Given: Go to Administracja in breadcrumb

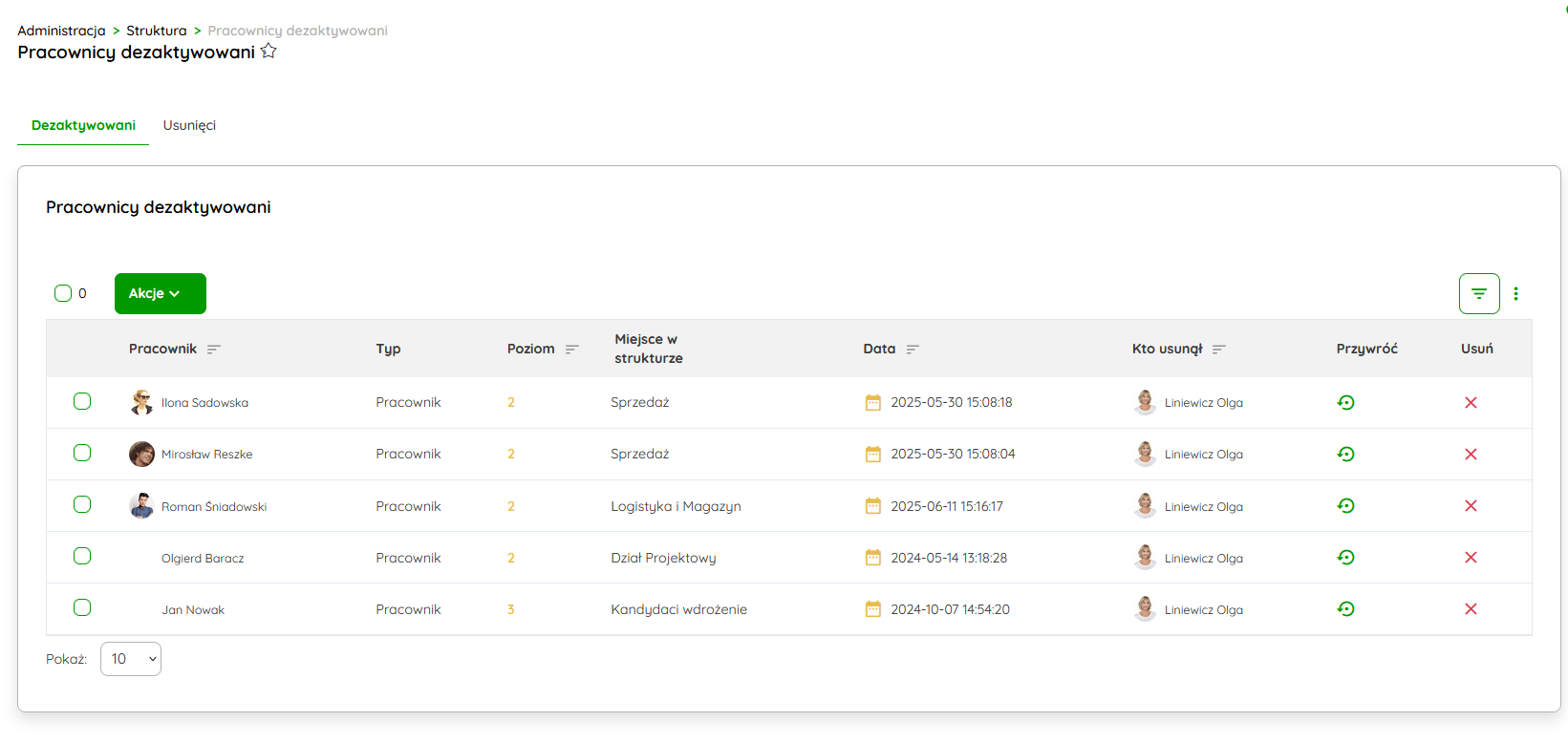Looking at the screenshot, I should (61, 31).
